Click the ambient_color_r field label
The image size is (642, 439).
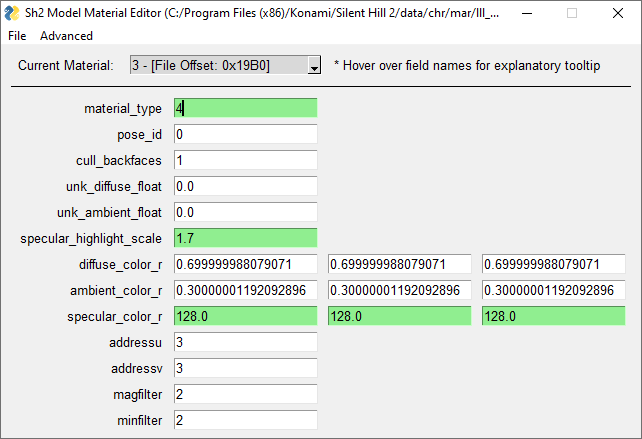click(x=116, y=291)
